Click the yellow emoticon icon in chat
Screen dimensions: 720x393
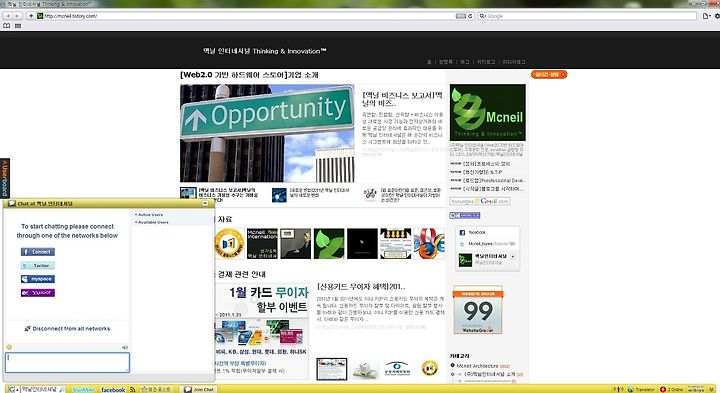pyautogui.click(x=9, y=347)
